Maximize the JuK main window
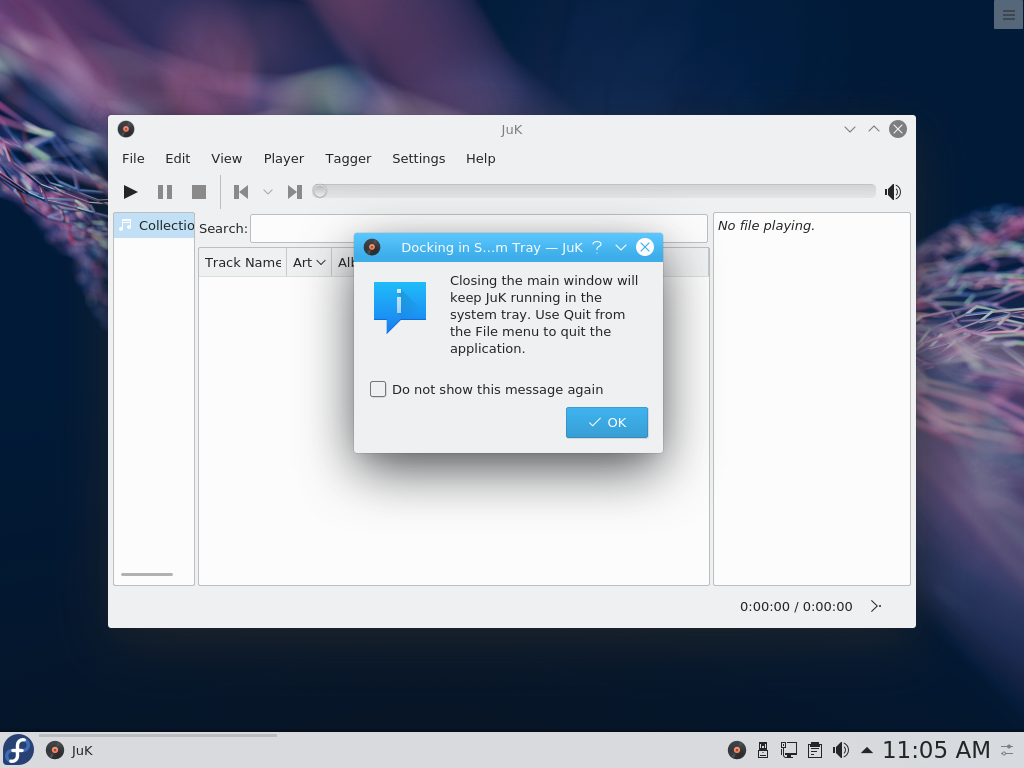This screenshot has width=1024, height=768. pyautogui.click(x=874, y=129)
